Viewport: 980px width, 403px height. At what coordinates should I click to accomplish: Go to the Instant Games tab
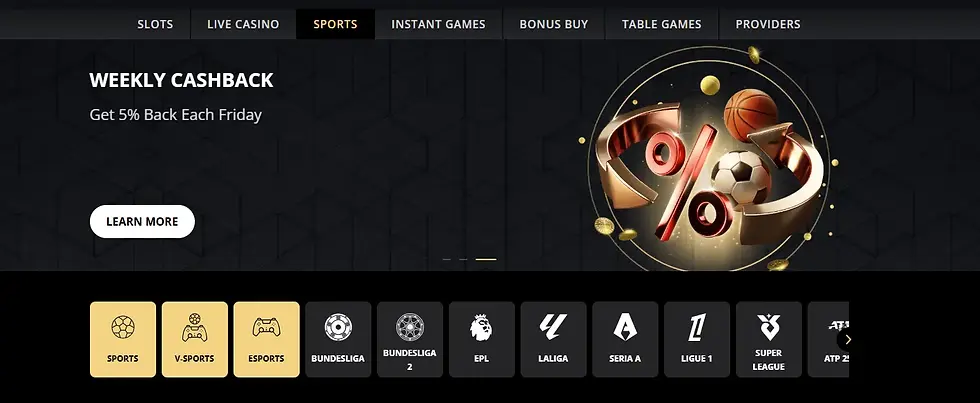tap(438, 24)
